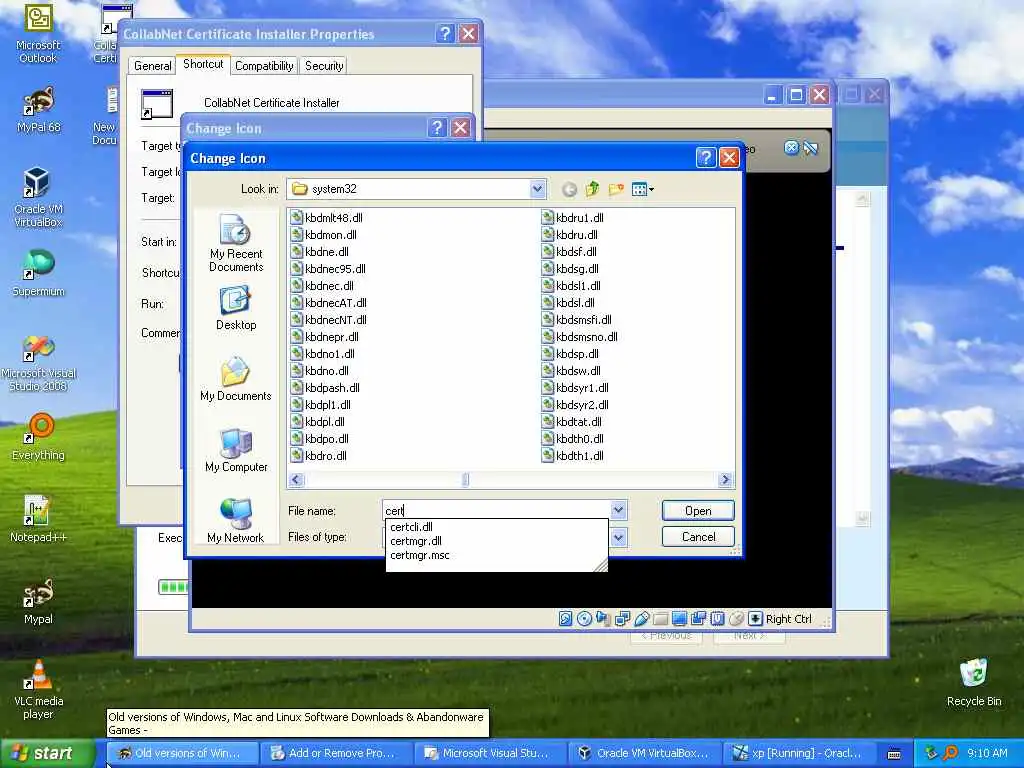This screenshot has height=768, width=1024.
Task: Open My Computer in places bar
Action: click(236, 450)
